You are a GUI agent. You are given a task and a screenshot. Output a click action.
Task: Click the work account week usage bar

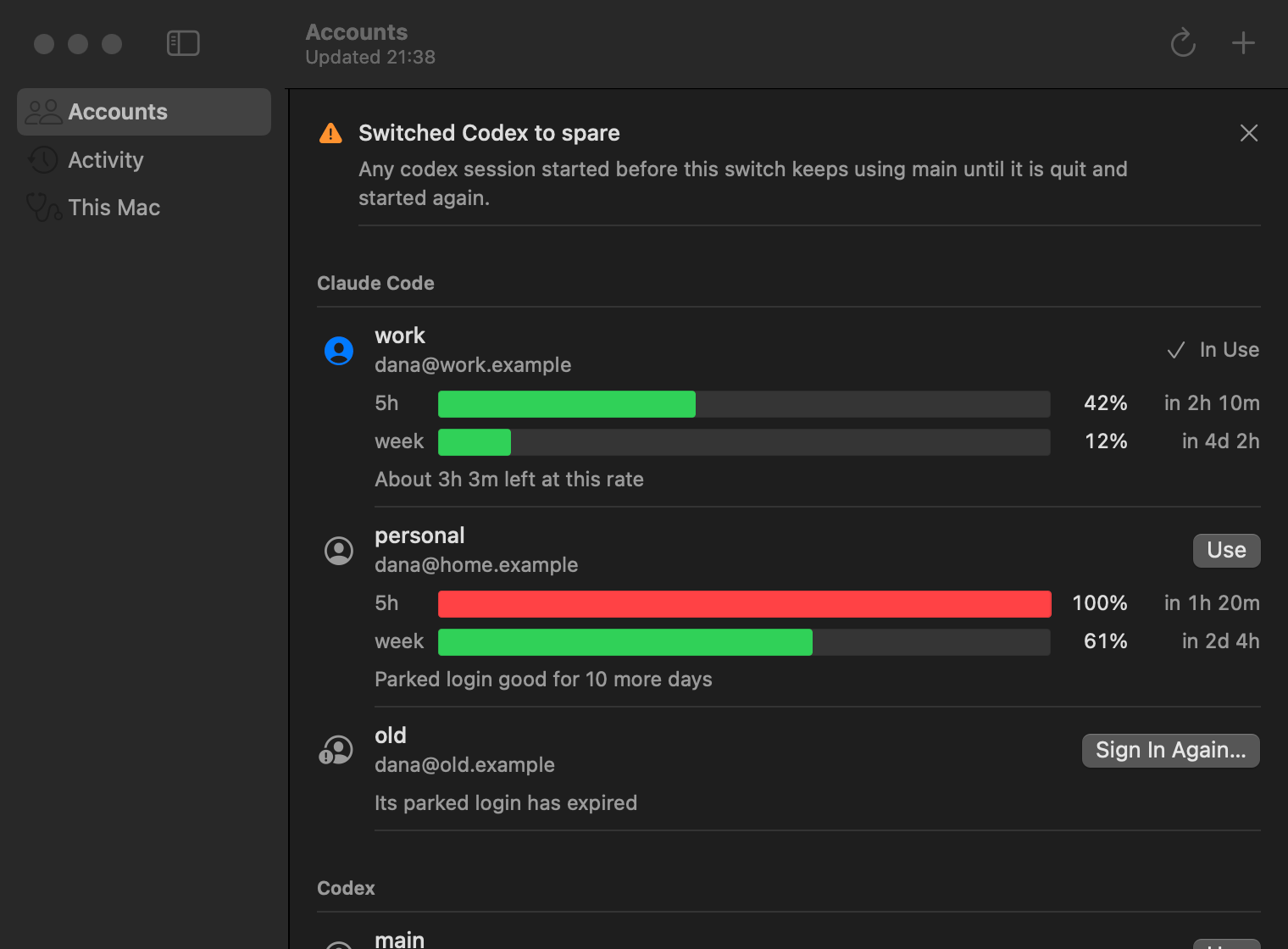pos(744,441)
